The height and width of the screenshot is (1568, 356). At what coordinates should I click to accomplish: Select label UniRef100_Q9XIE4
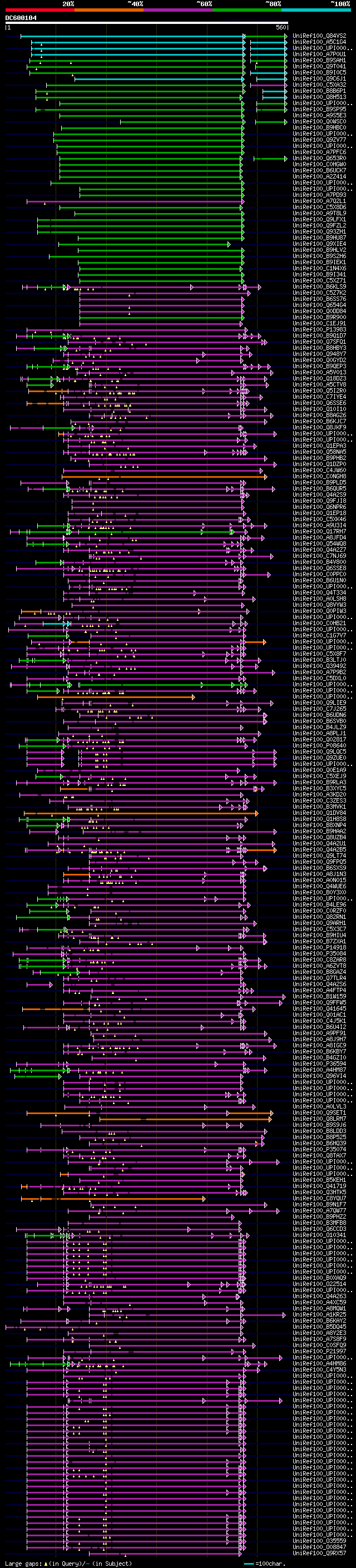[319, 244]
